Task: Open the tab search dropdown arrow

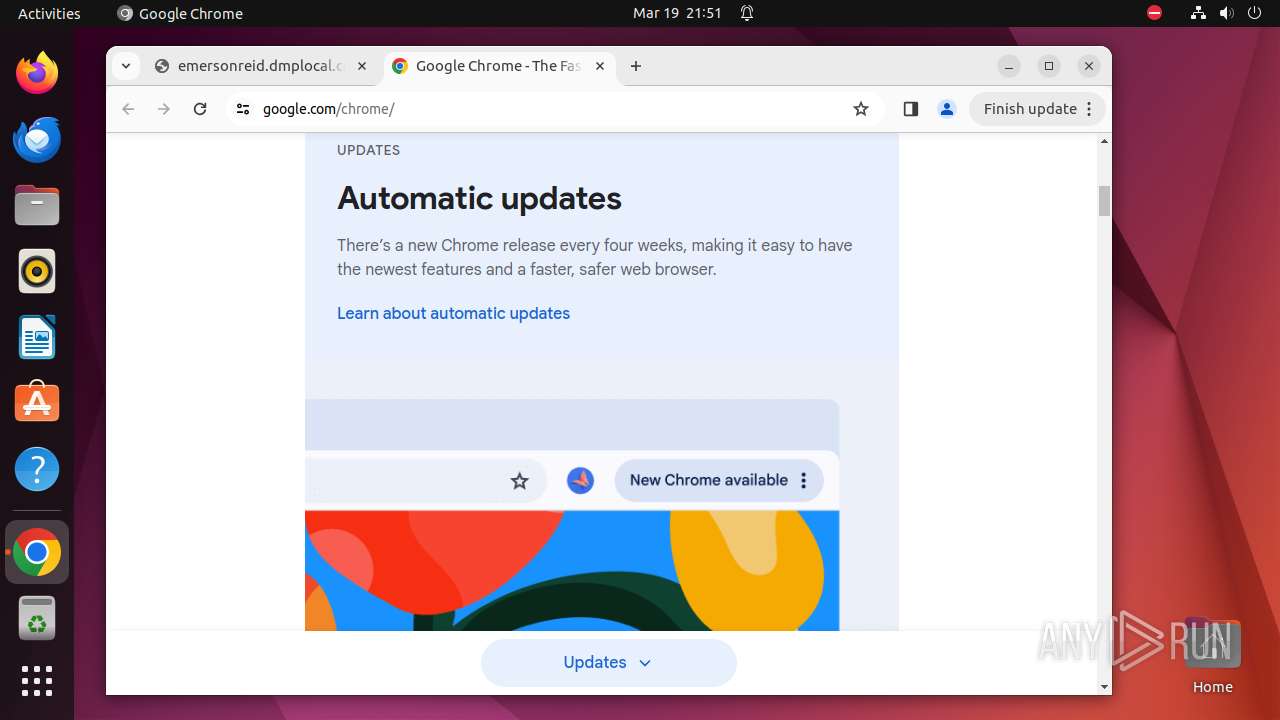Action: coord(125,66)
